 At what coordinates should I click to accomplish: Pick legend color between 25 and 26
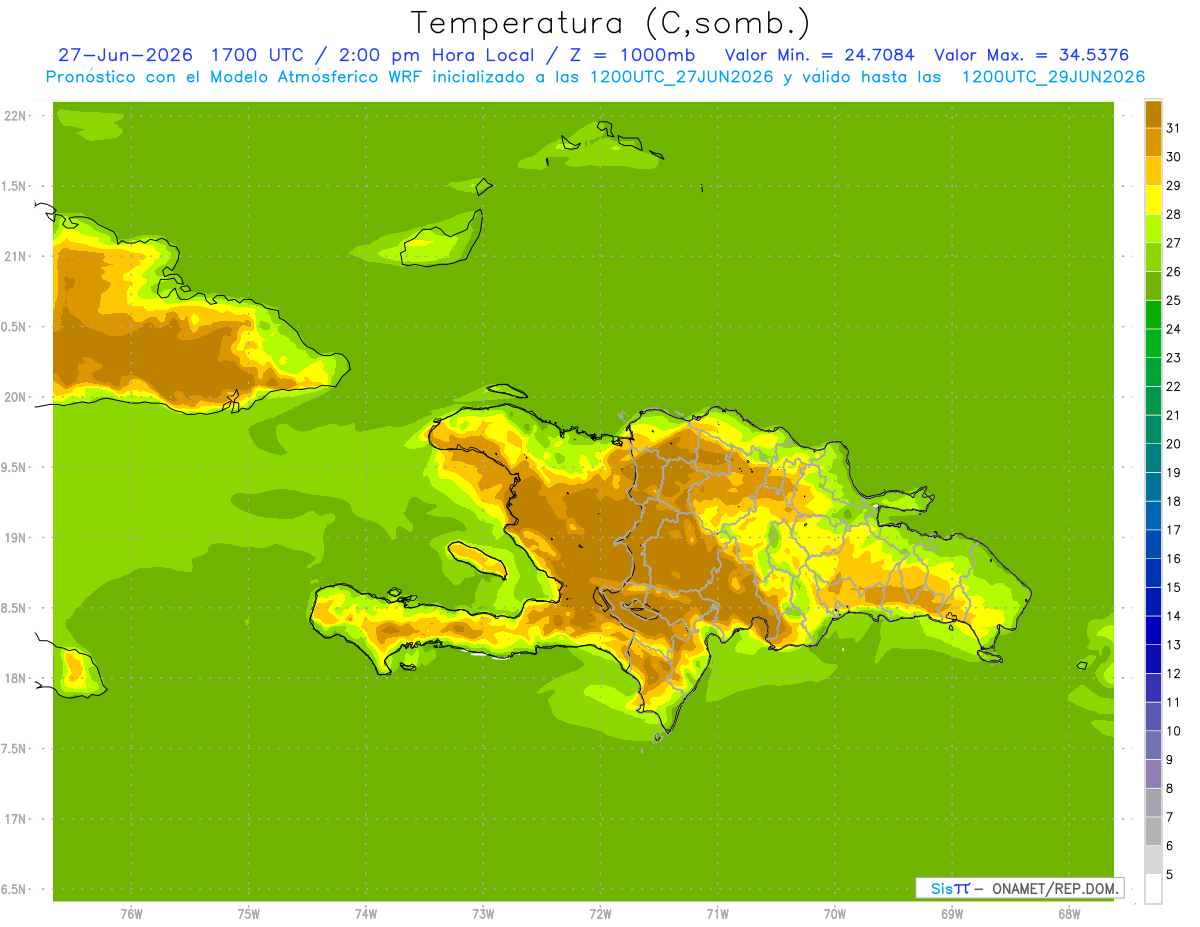pyautogui.click(x=1153, y=286)
